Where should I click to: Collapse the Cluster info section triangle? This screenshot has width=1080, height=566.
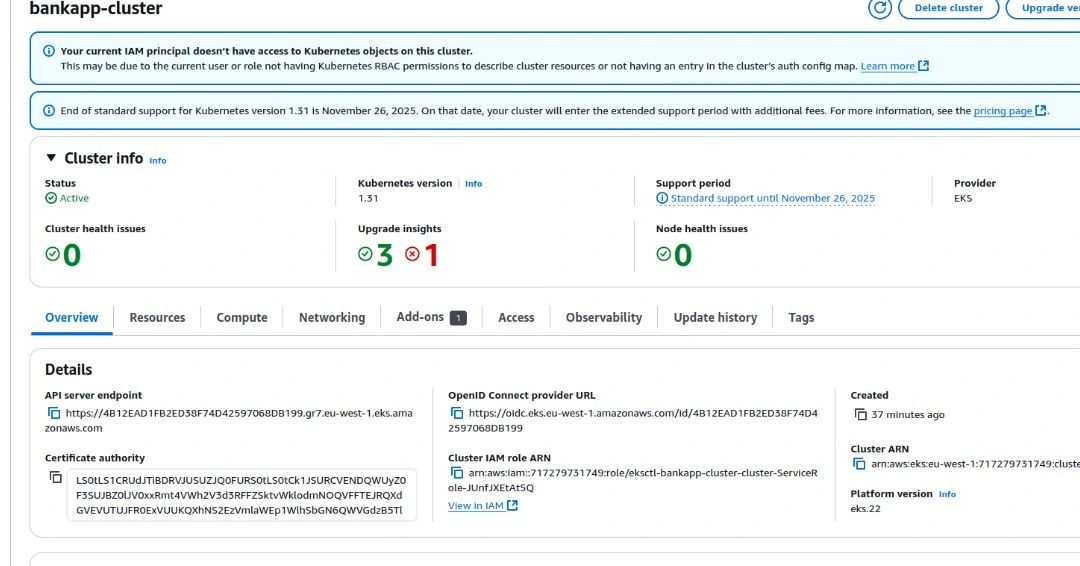(51, 158)
